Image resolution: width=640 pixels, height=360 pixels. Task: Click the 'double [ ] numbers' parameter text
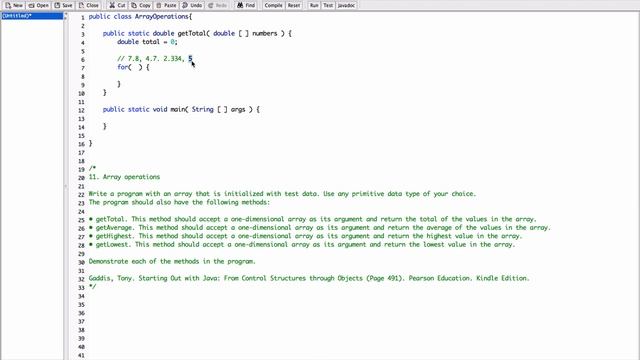(245, 33)
